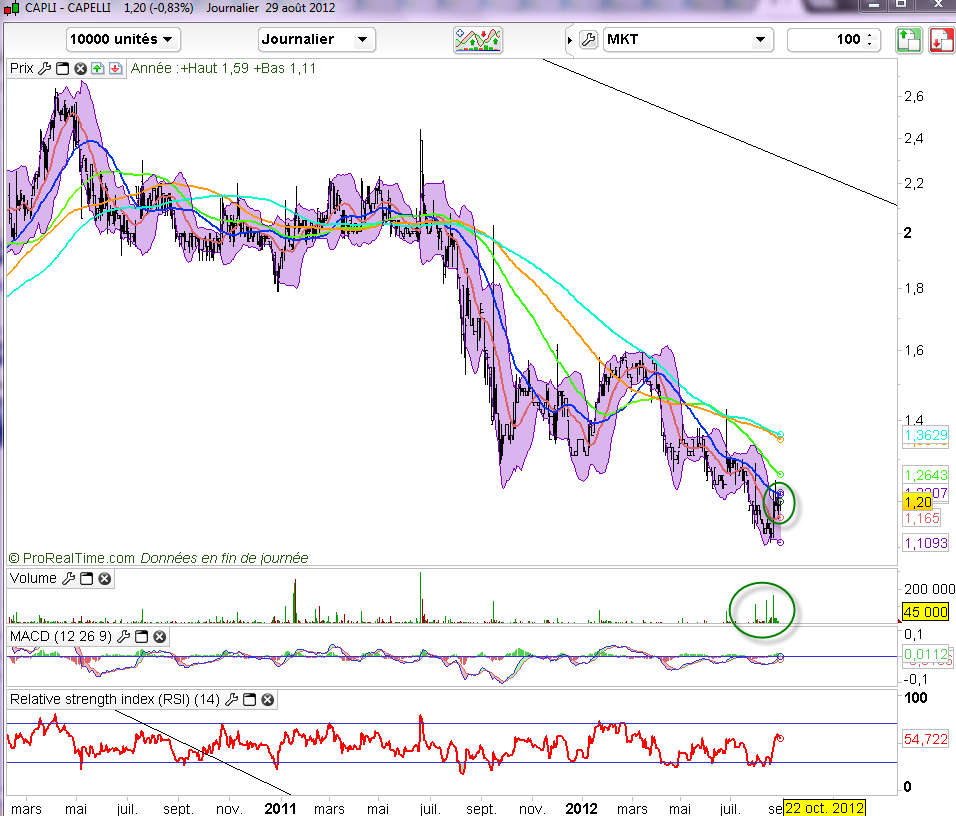956x816 pixels.
Task: Expand the Journalier timeframe dropdown
Action: pyautogui.click(x=316, y=40)
